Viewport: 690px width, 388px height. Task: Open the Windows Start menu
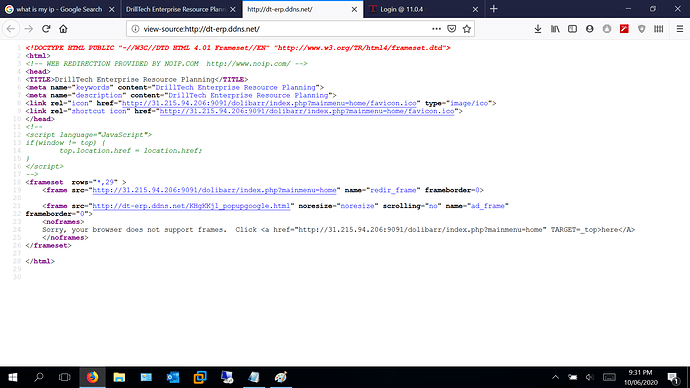(x=12, y=377)
